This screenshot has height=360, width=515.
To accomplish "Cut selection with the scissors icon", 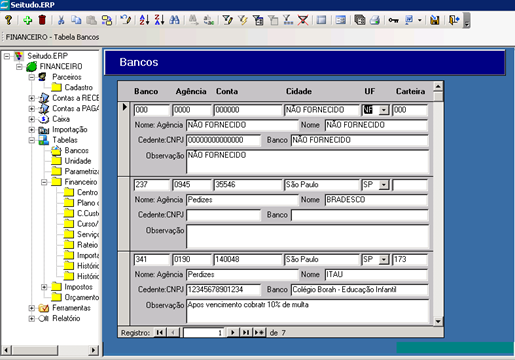I will point(61,20).
